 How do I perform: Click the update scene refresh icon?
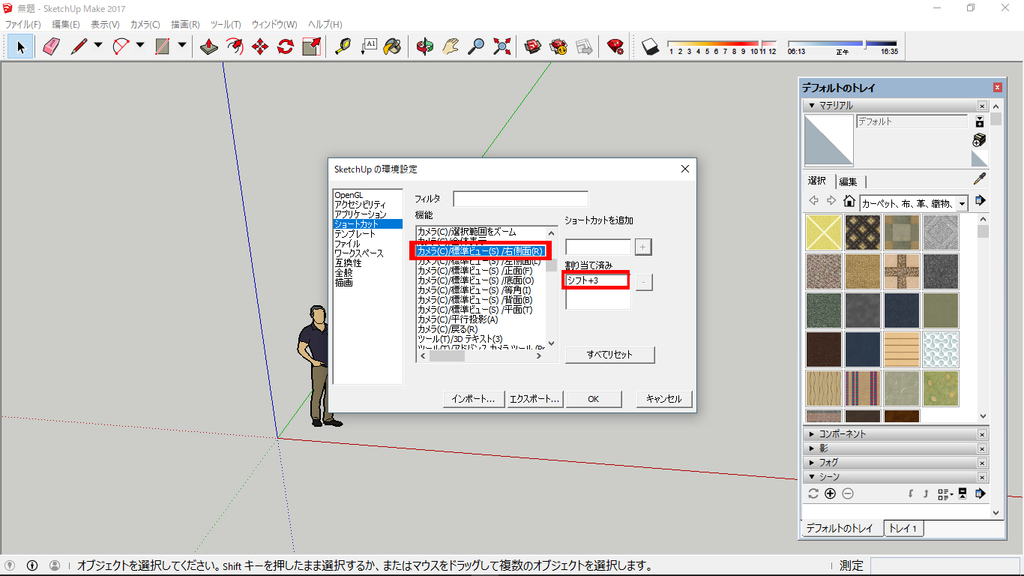point(813,494)
